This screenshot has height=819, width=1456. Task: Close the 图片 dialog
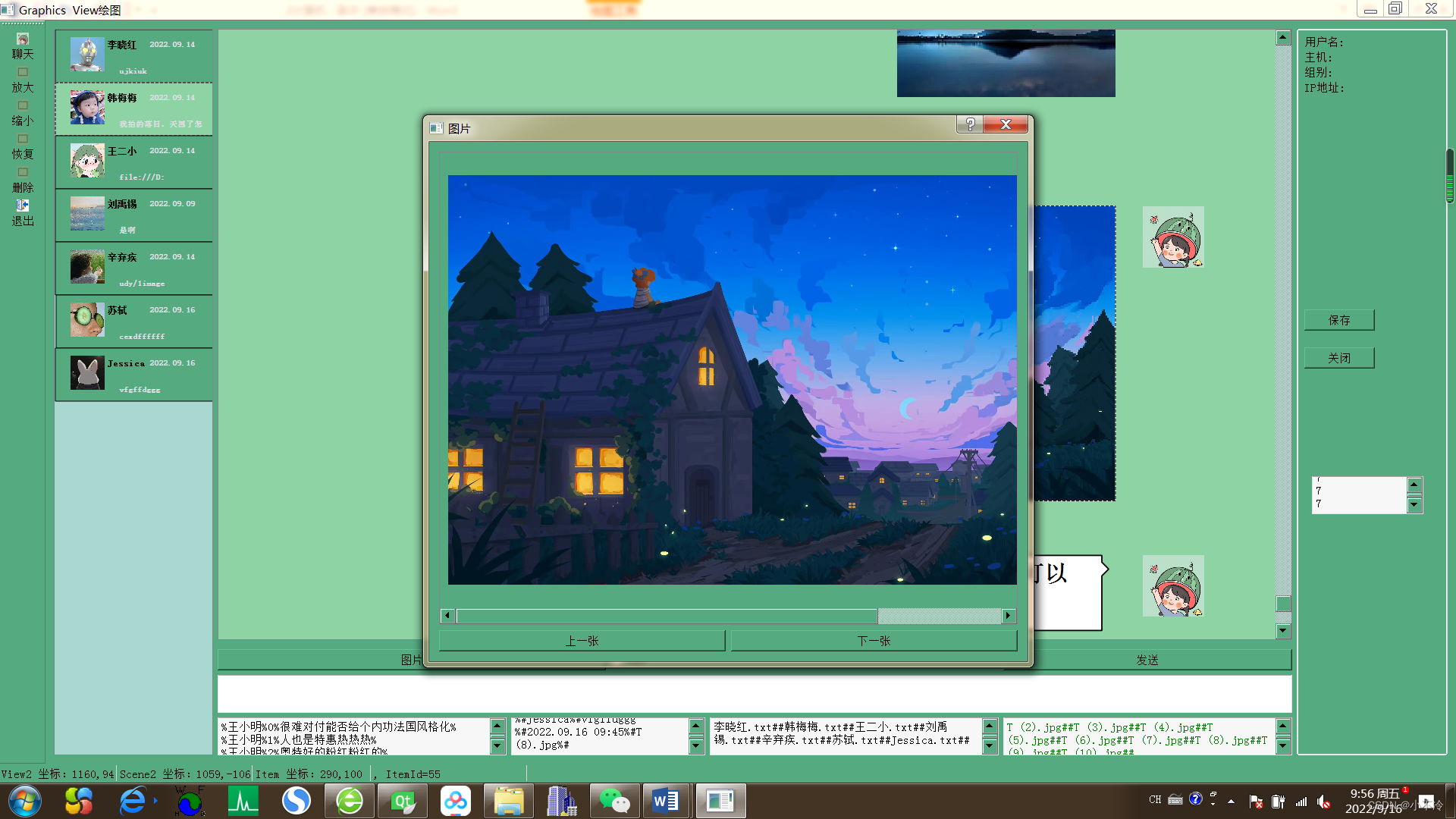[1006, 124]
